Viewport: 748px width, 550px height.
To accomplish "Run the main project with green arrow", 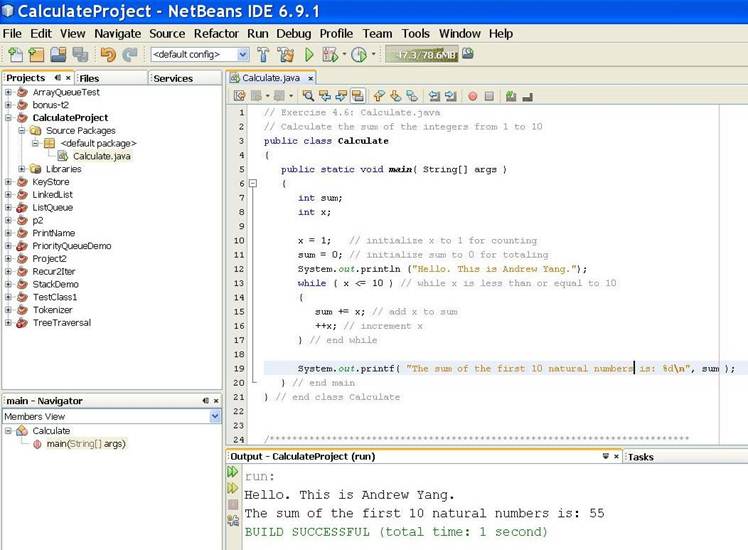I will pyautogui.click(x=309, y=54).
